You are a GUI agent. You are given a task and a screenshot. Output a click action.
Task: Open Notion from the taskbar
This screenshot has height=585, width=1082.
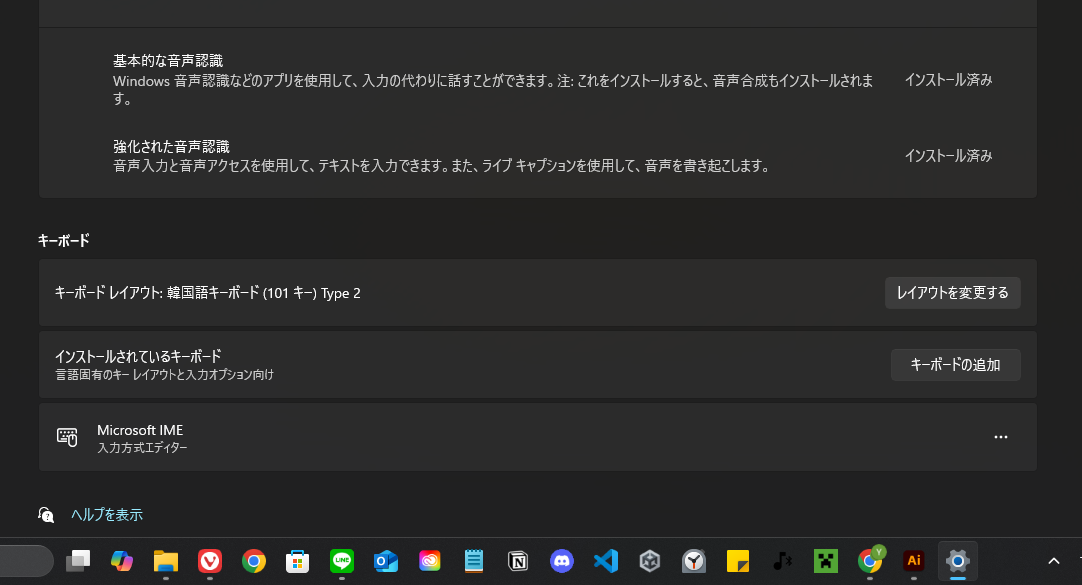click(517, 561)
